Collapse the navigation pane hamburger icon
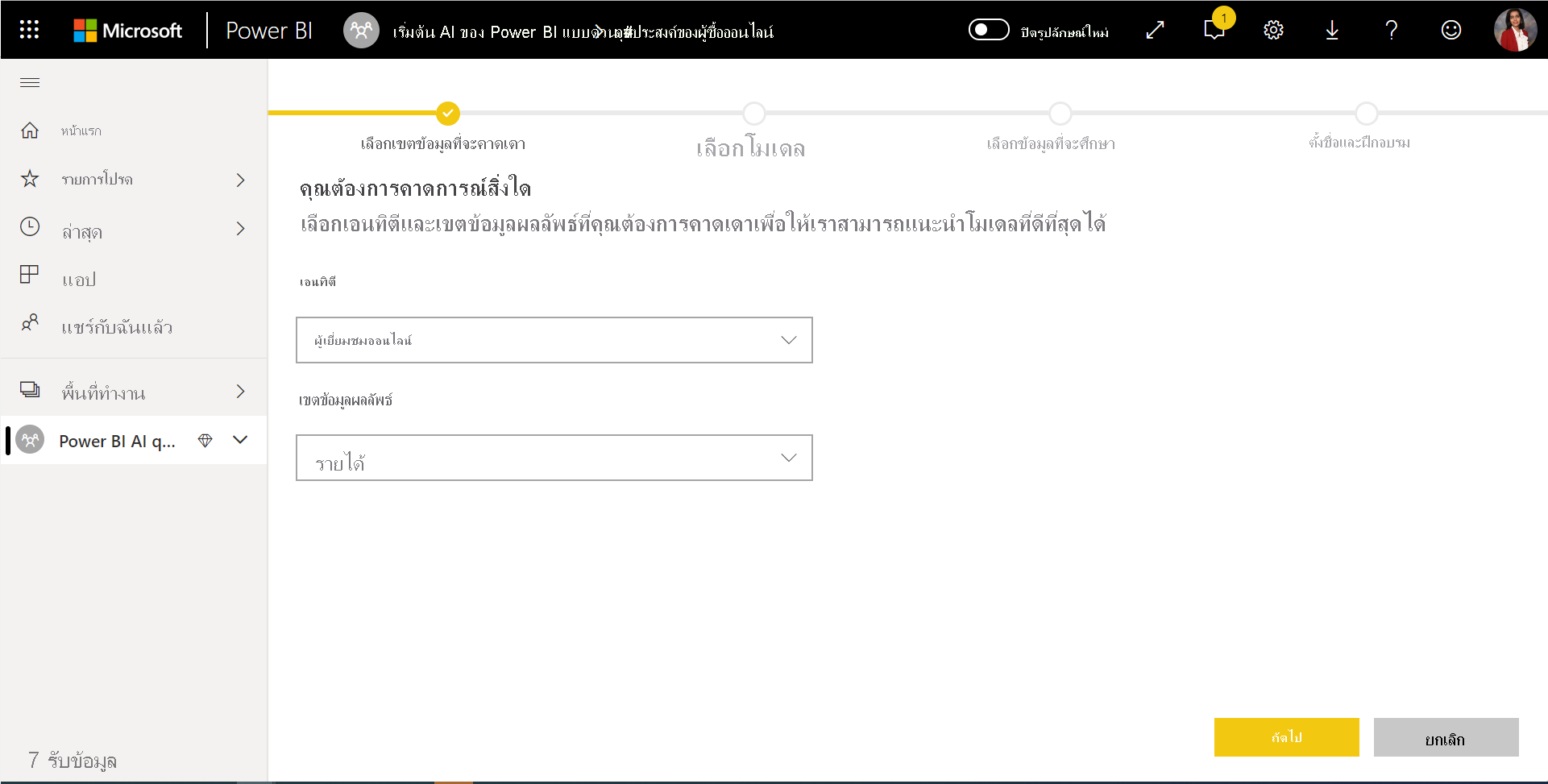The image size is (1548, 784). [30, 82]
